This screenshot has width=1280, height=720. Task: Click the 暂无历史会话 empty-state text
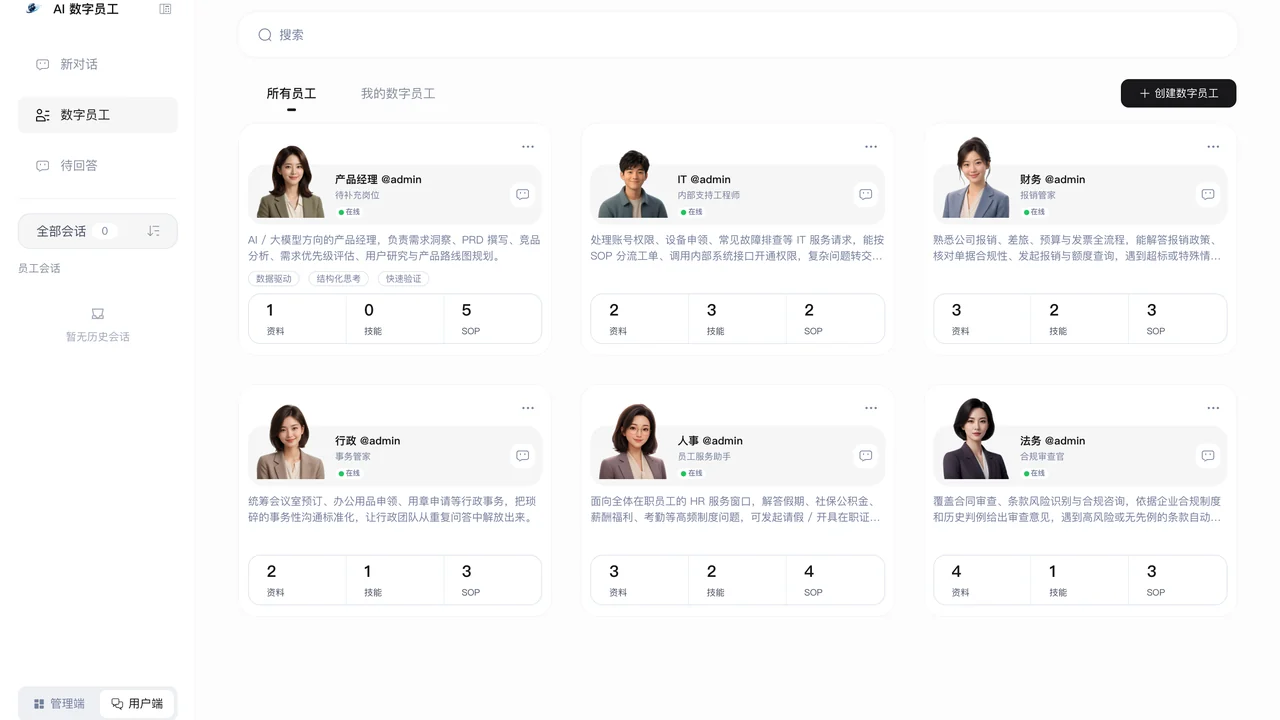[x=98, y=337]
